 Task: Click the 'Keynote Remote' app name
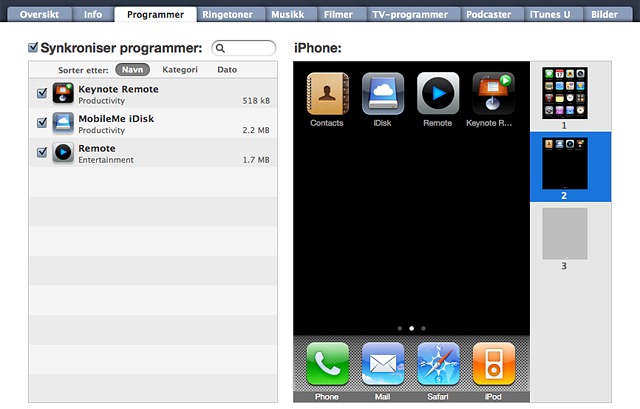coord(118,89)
